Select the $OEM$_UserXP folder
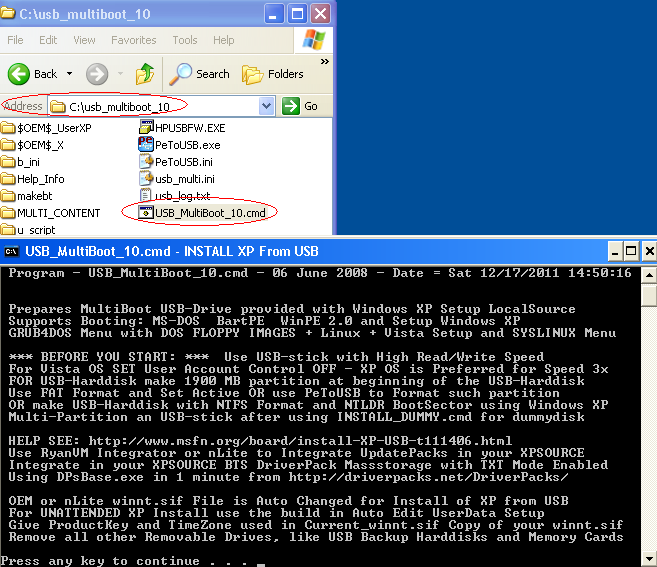Image resolution: width=657 pixels, height=567 pixels. point(52,128)
